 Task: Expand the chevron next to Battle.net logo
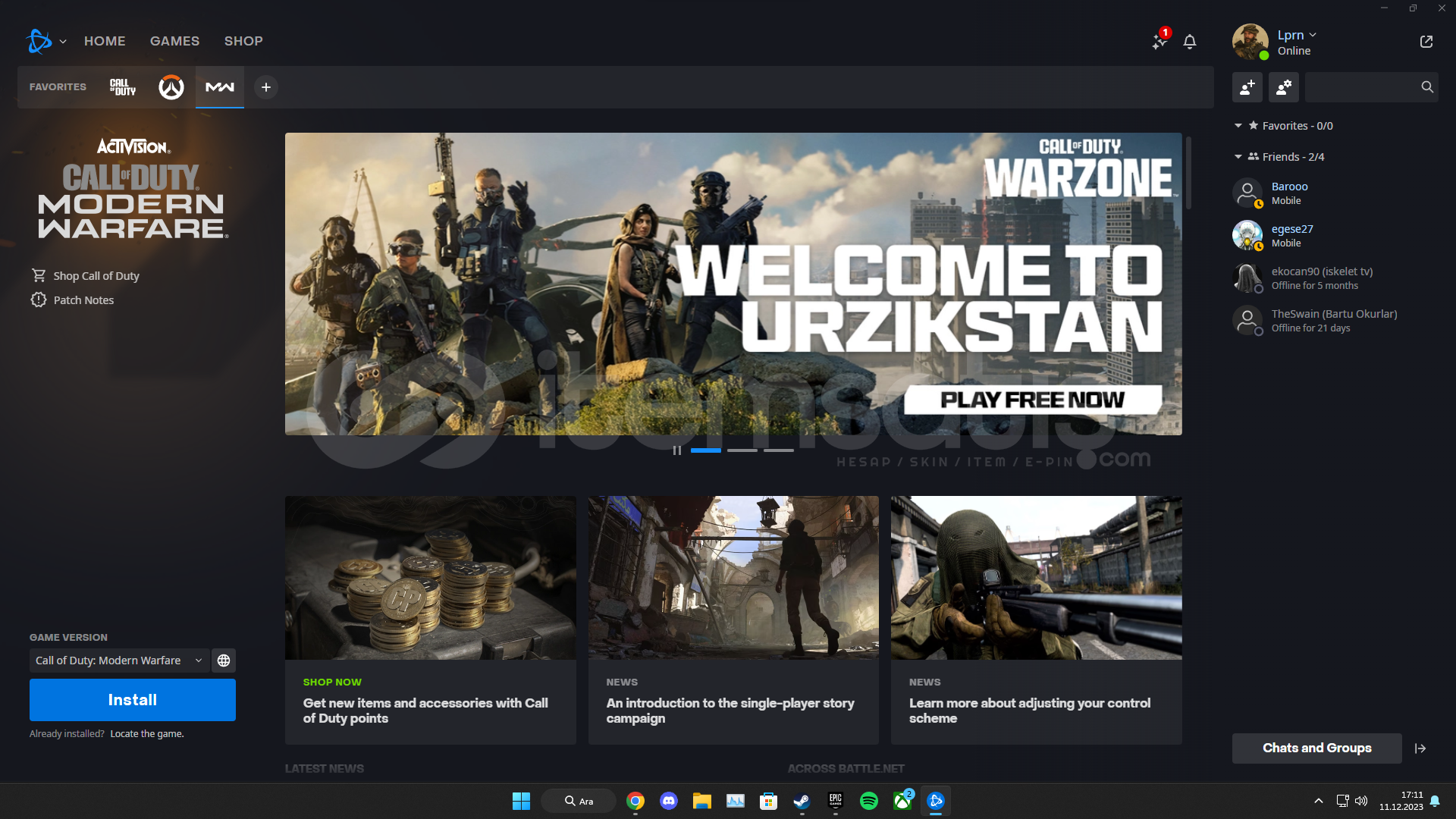click(63, 42)
